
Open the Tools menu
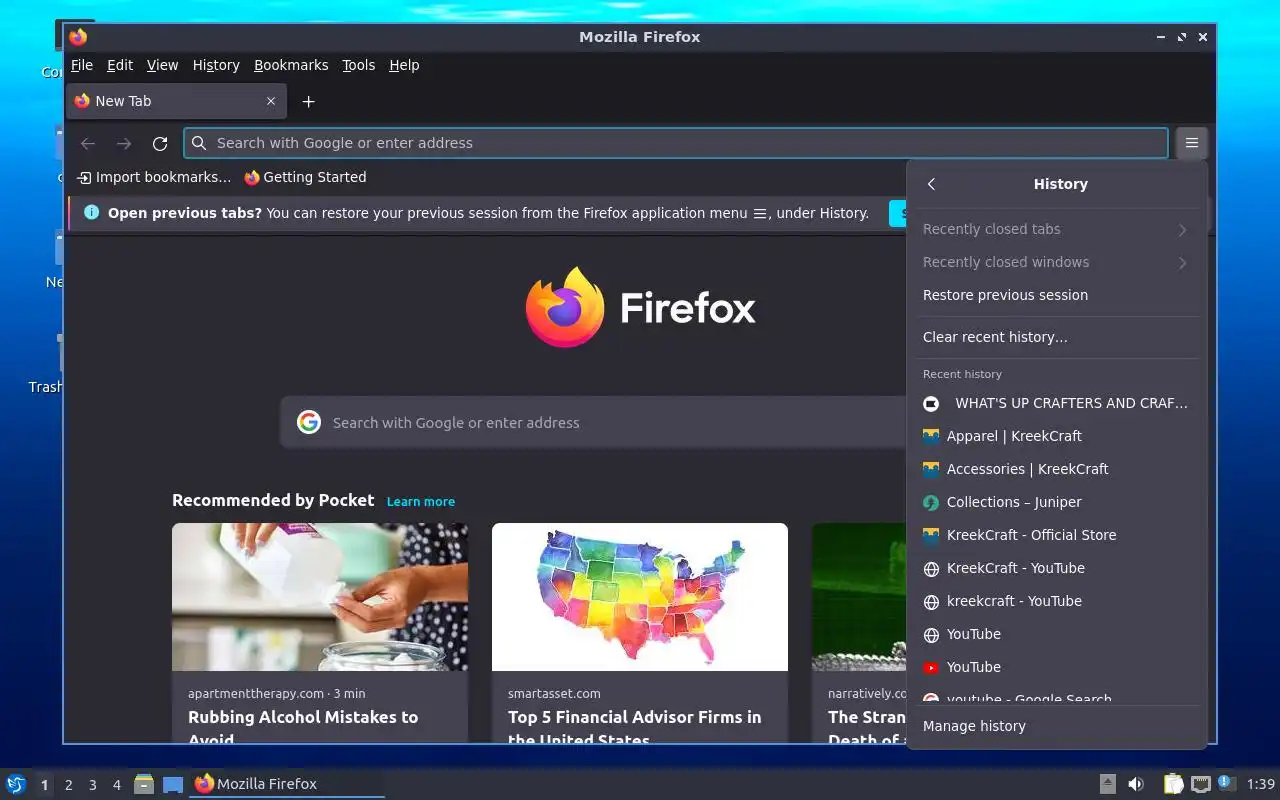[359, 65]
